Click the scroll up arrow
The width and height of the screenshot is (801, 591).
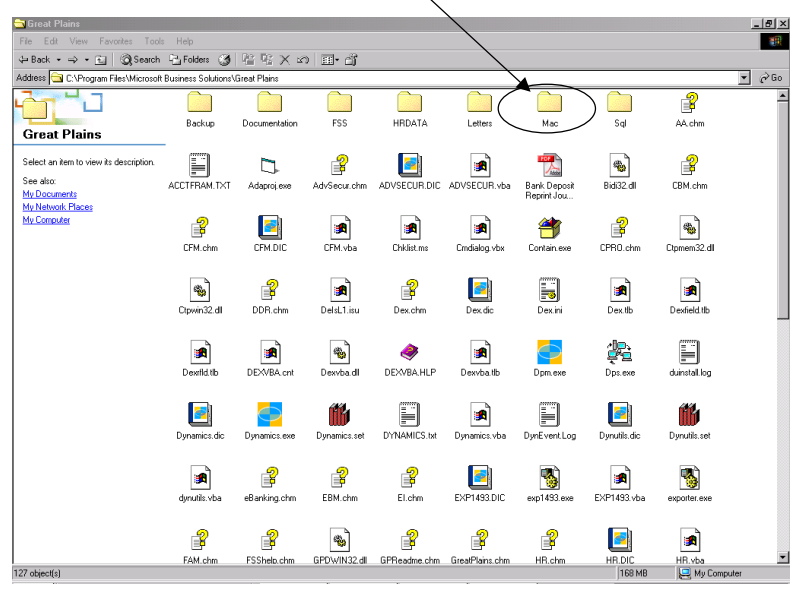click(x=782, y=96)
